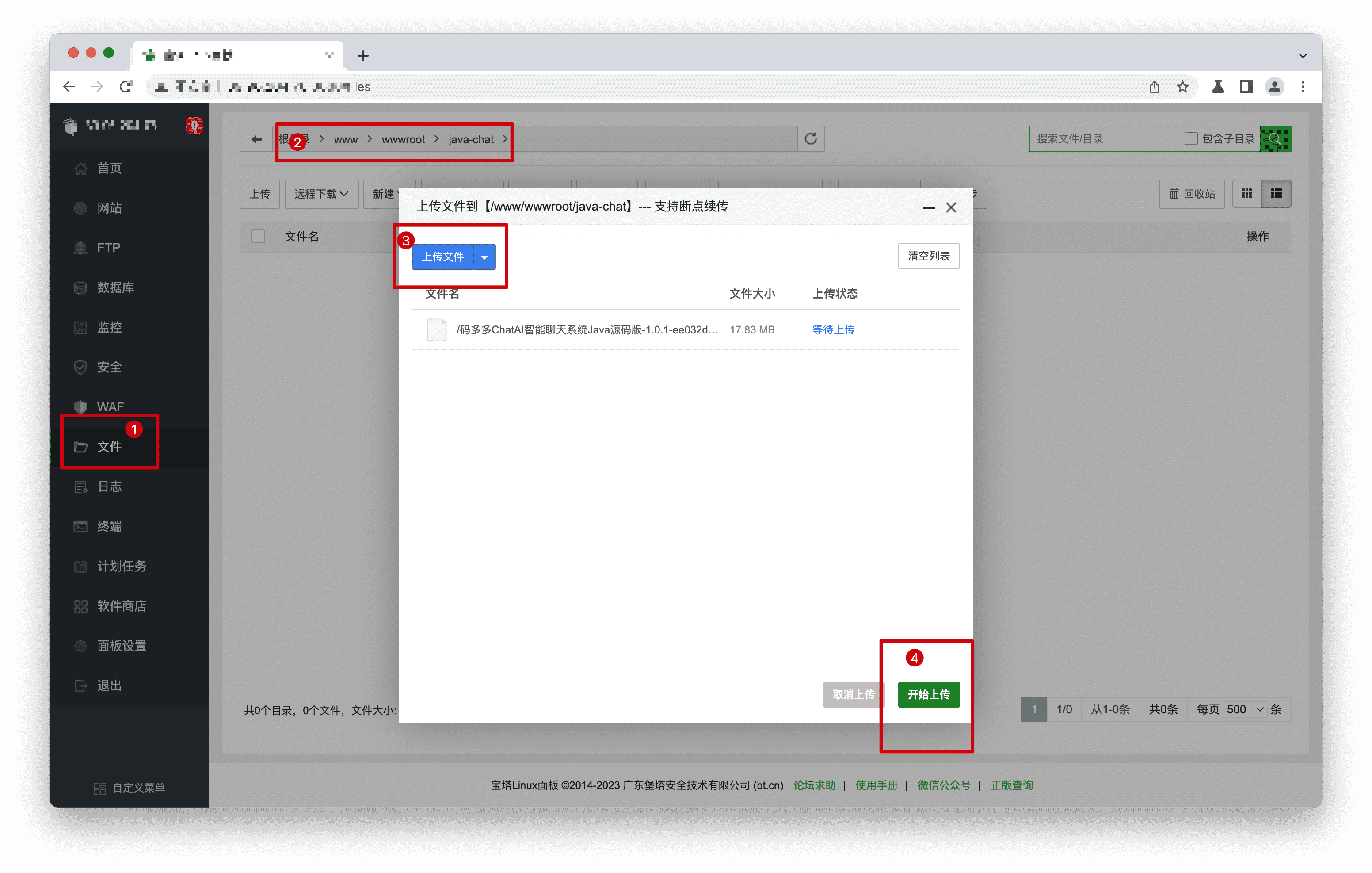Click the refresh directory icon in path bar
Viewport: 1372px width, 873px height.
810,138
